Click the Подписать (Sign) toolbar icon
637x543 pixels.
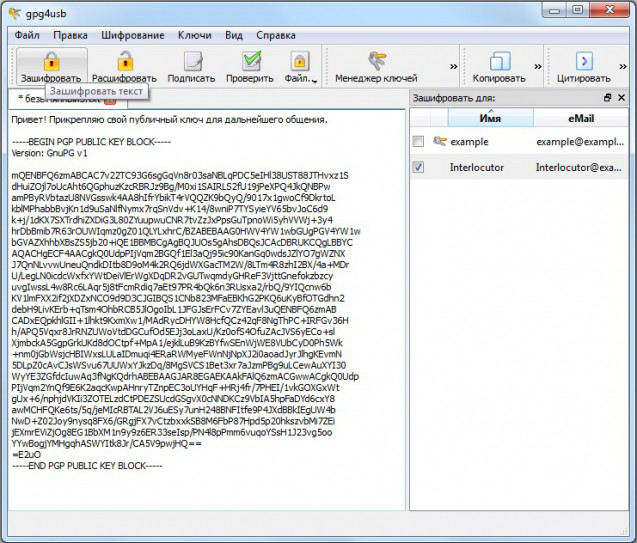191,66
